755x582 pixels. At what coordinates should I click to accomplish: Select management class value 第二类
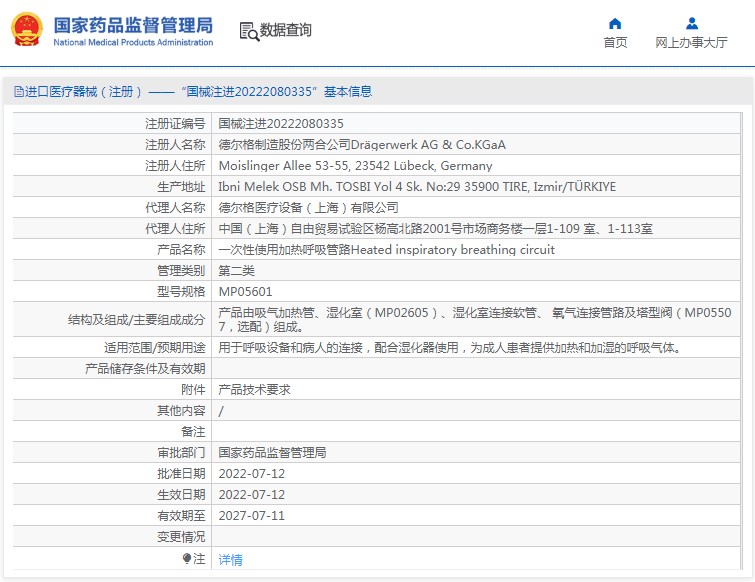pyautogui.click(x=236, y=271)
